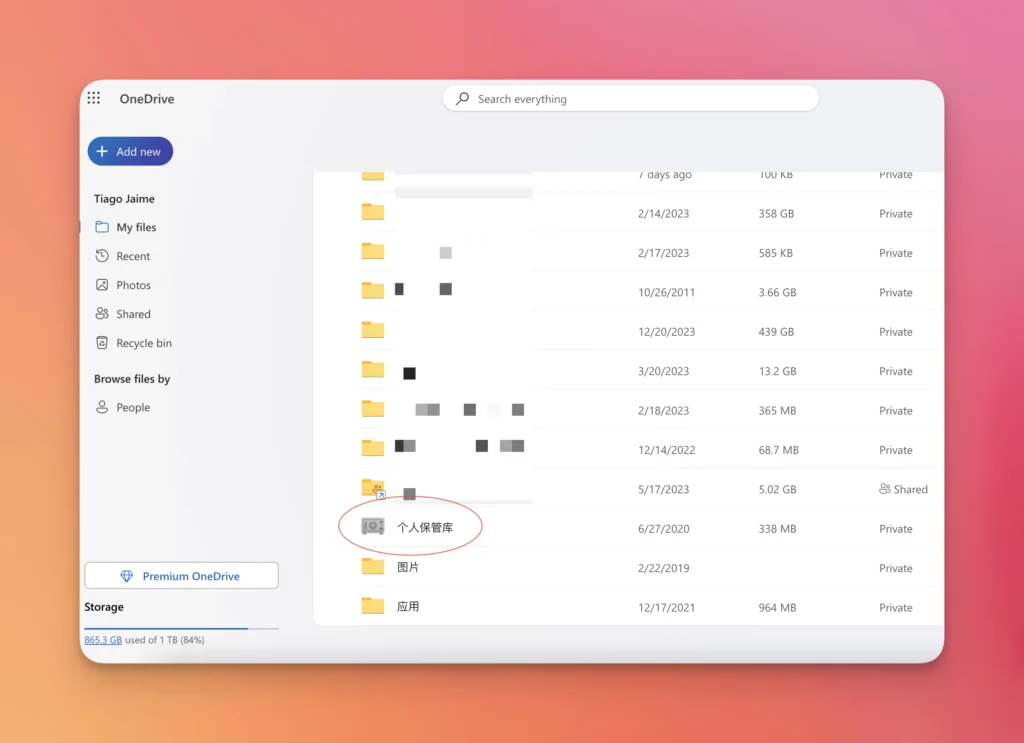Click the folder icon dated 2/17/2023
Image resolution: width=1024 pixels, height=743 pixels.
373,251
